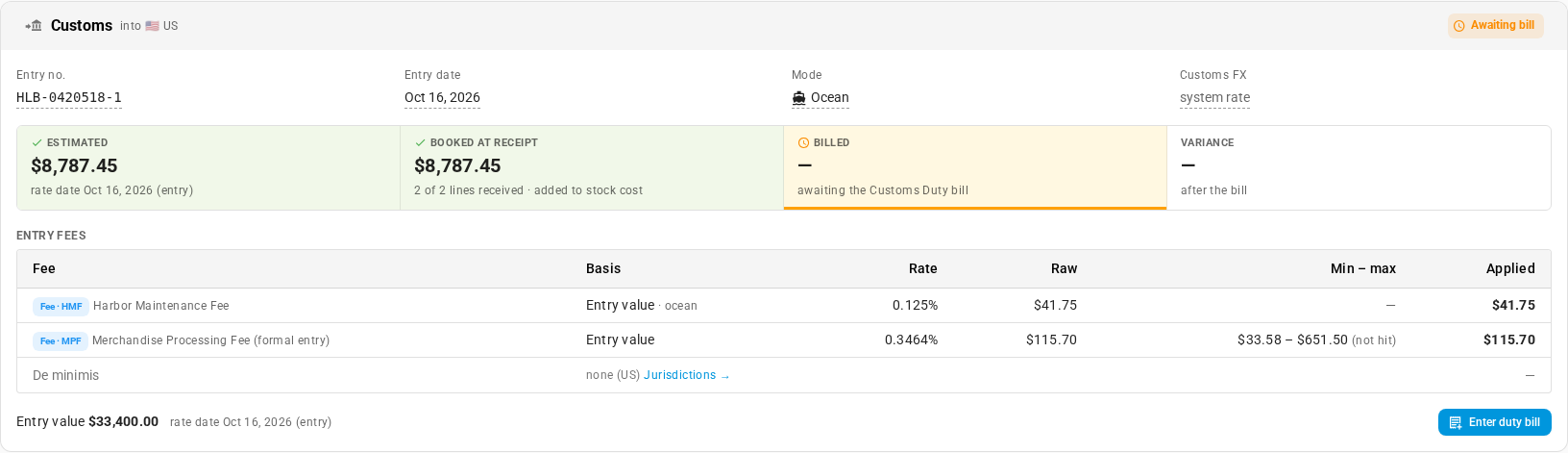Click the raw $41.75 value
The width and height of the screenshot is (1568, 453).
1055,305
